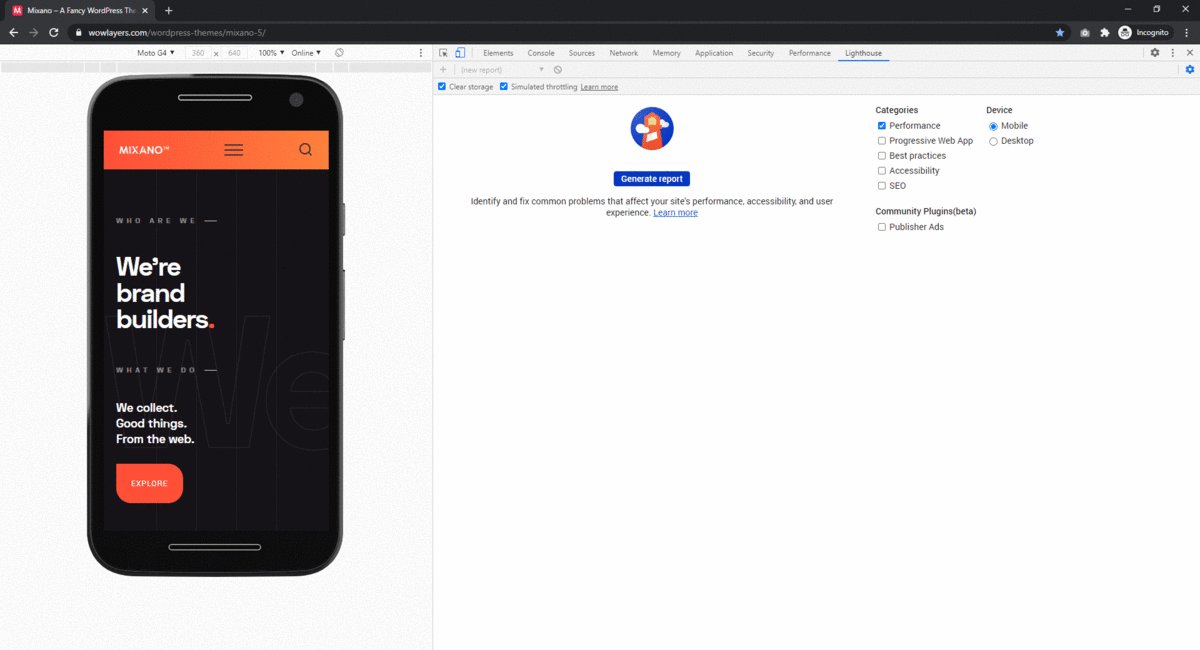Open the Extensions puzzle icon
This screenshot has width=1200, height=650.
point(1105,32)
